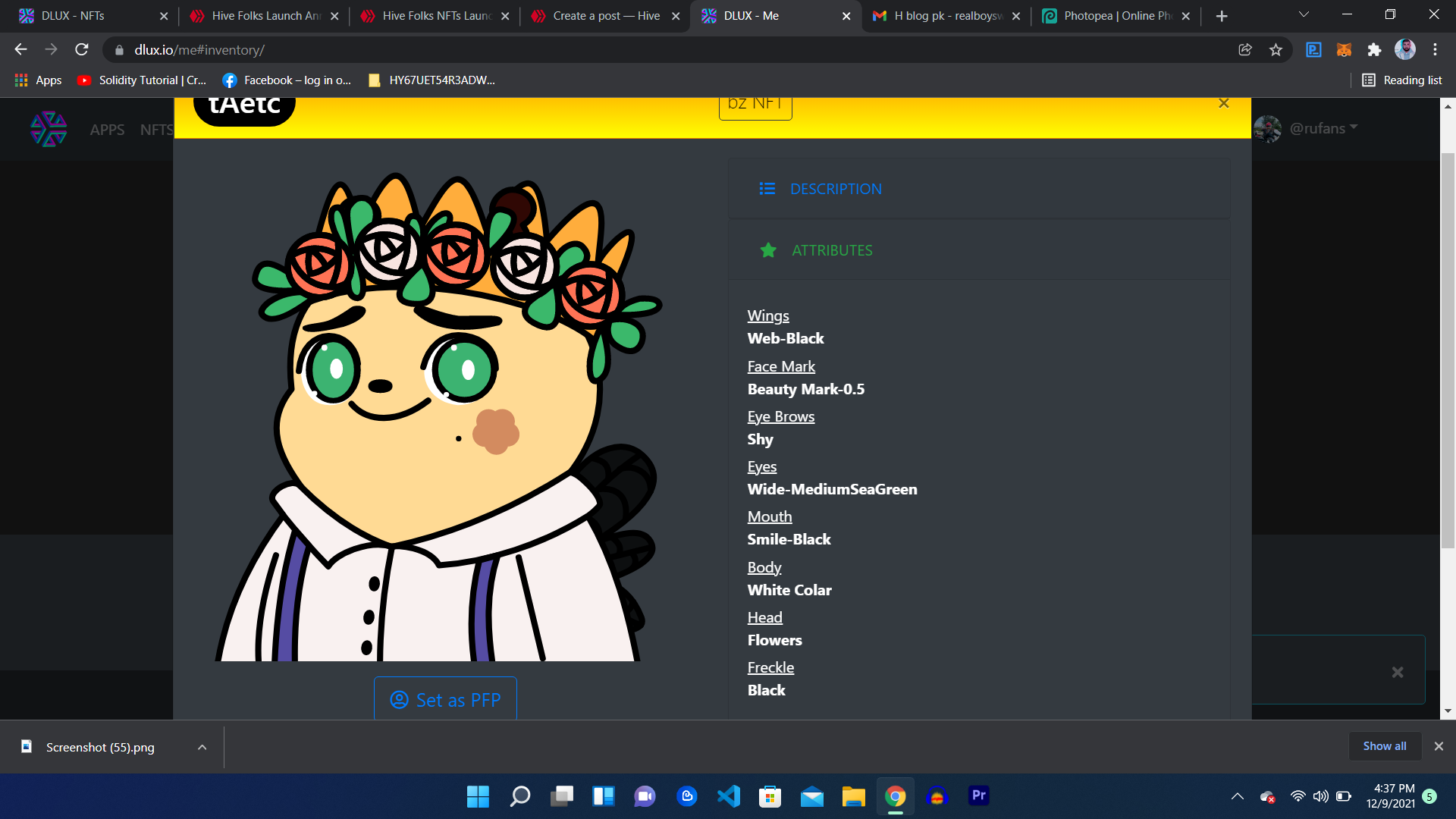Open Visual Studio Code from taskbar
The image size is (1456, 819).
(729, 796)
